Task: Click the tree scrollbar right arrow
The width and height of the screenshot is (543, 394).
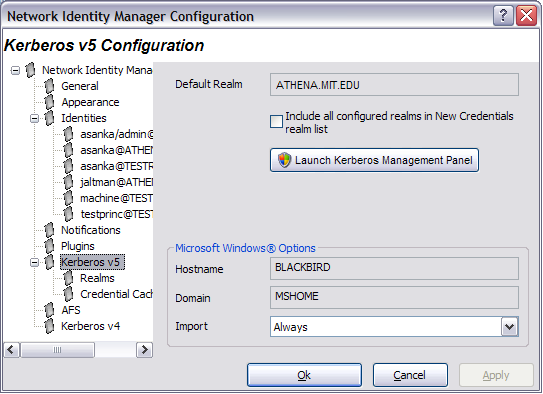Action: click(144, 350)
